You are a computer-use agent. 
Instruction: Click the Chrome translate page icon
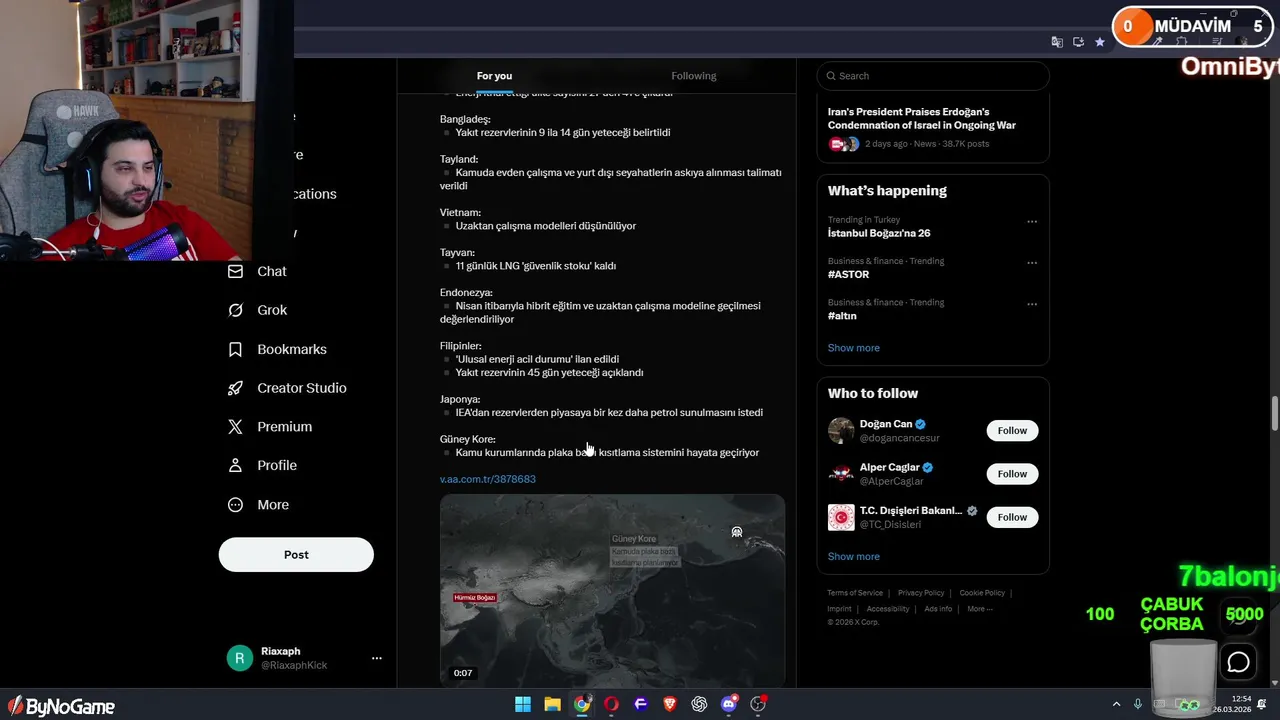(1057, 42)
